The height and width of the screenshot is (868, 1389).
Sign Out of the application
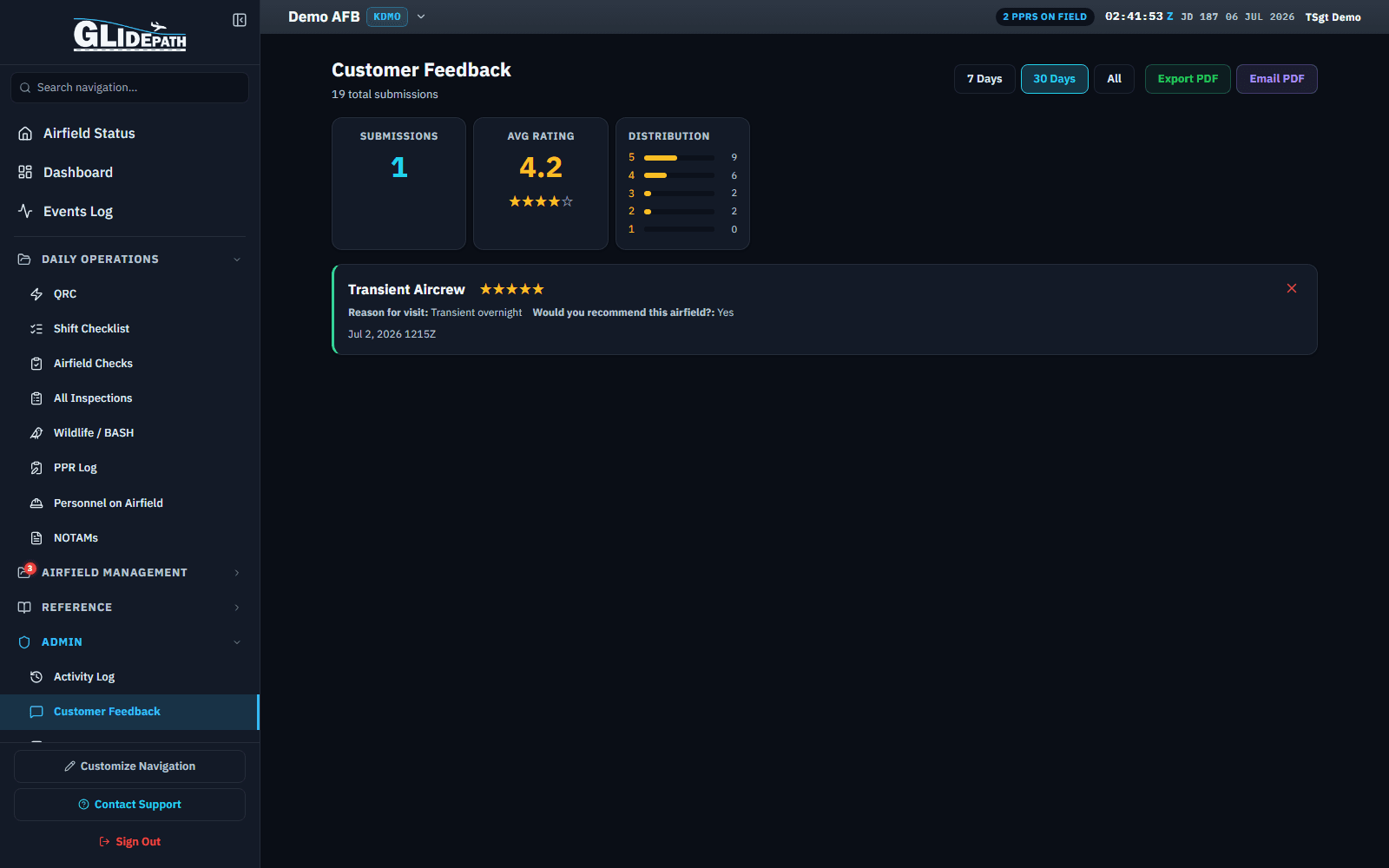click(x=129, y=842)
